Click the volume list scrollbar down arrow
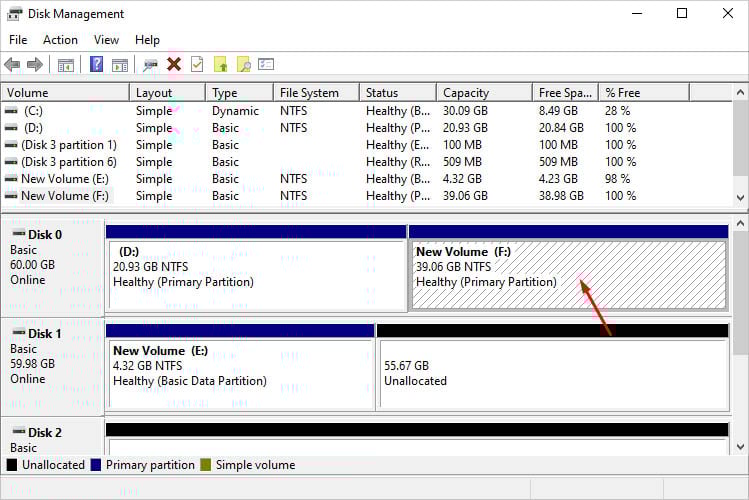 pos(740,198)
